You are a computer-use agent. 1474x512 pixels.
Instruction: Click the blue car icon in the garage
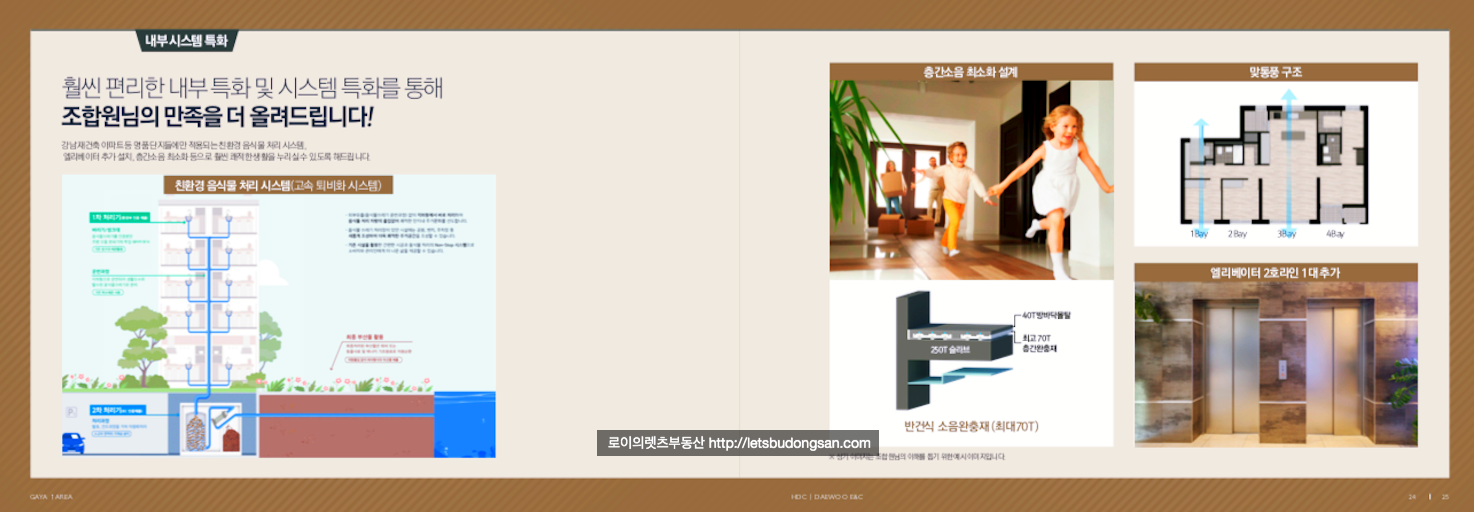click(x=73, y=441)
